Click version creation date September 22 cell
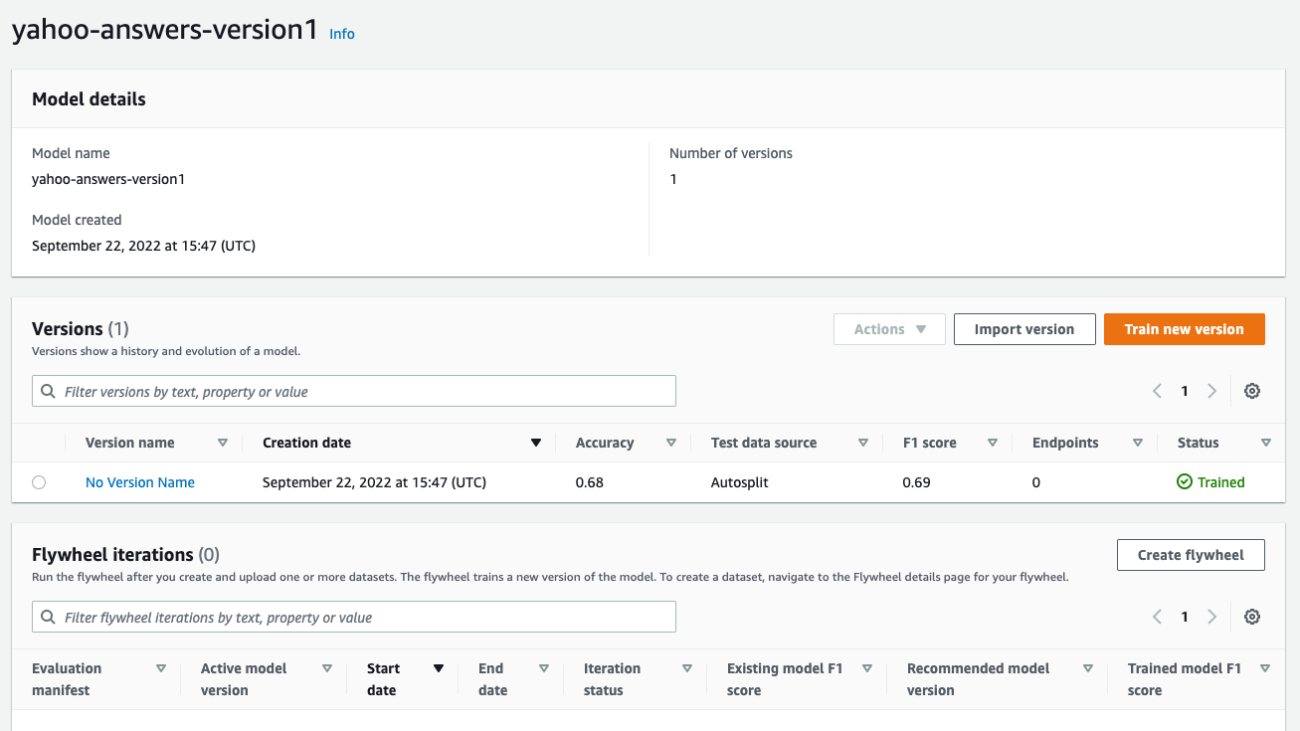This screenshot has height=731, width=1300. pos(374,482)
